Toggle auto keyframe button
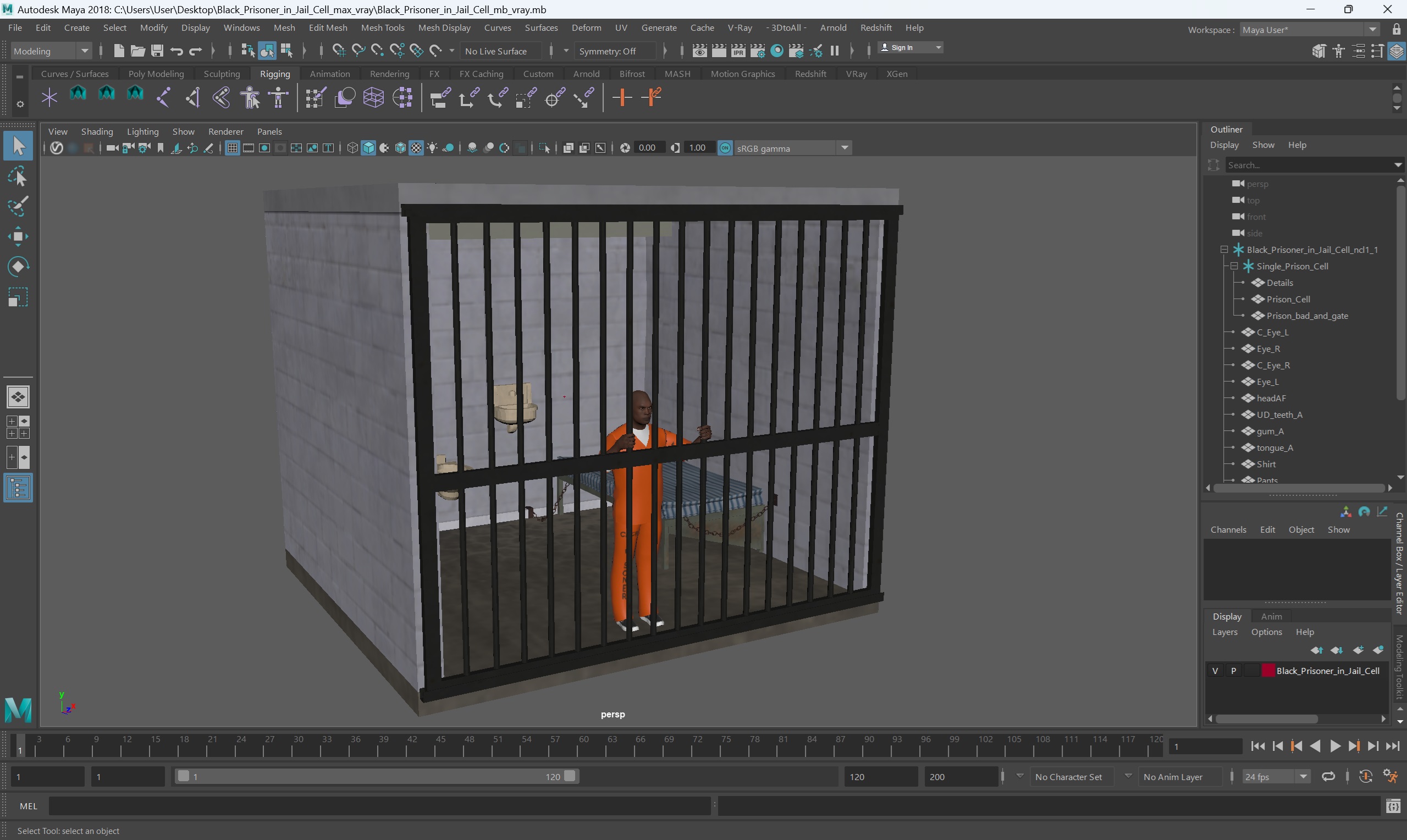1407x840 pixels. point(1365,776)
